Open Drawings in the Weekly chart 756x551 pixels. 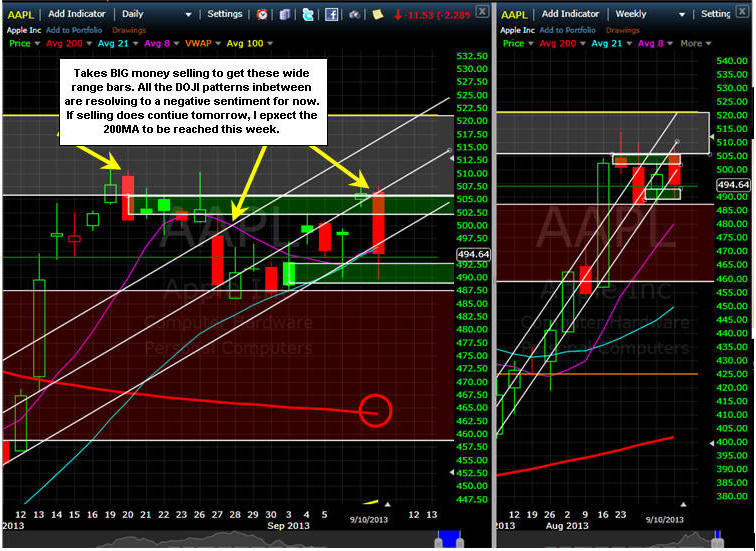[622, 30]
